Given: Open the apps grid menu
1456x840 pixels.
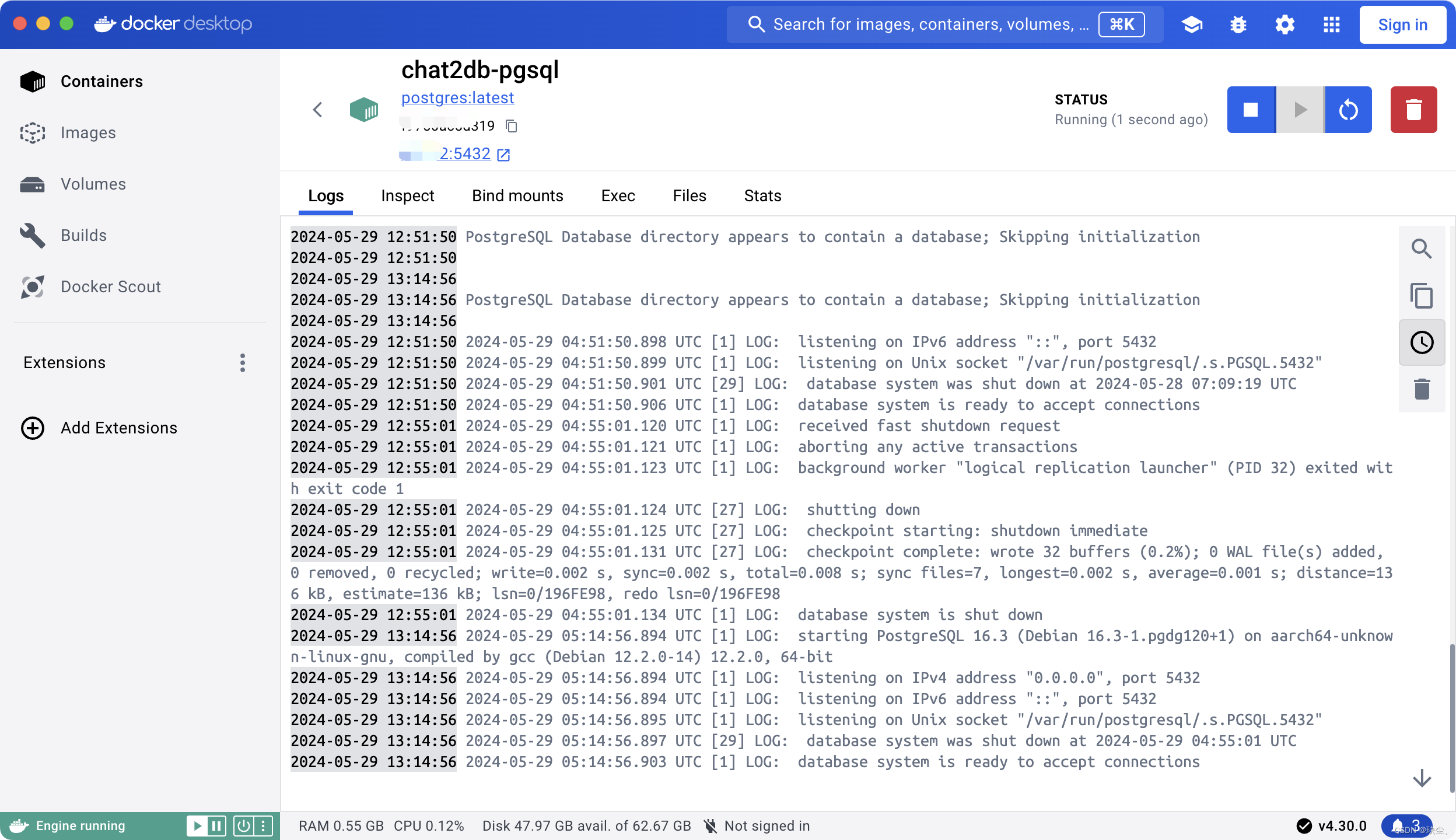Looking at the screenshot, I should [x=1332, y=24].
